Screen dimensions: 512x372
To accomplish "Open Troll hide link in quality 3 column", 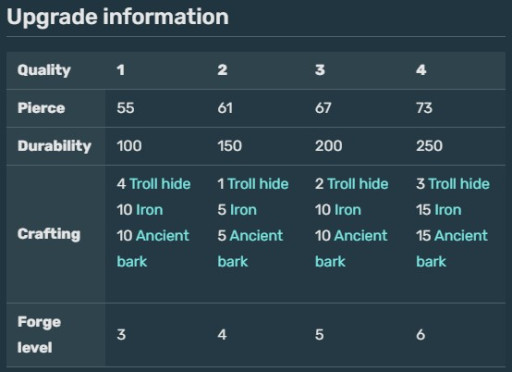I will 358,184.
